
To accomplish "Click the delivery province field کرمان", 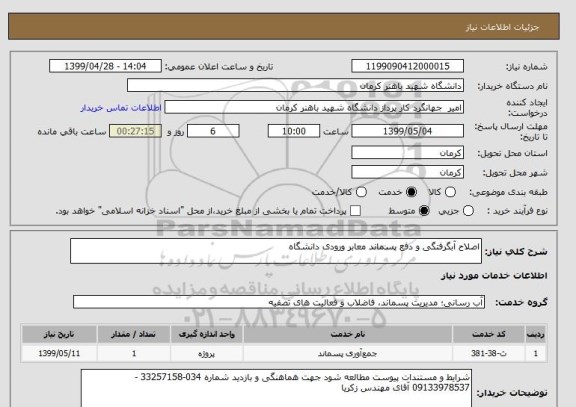I will [x=407, y=153].
